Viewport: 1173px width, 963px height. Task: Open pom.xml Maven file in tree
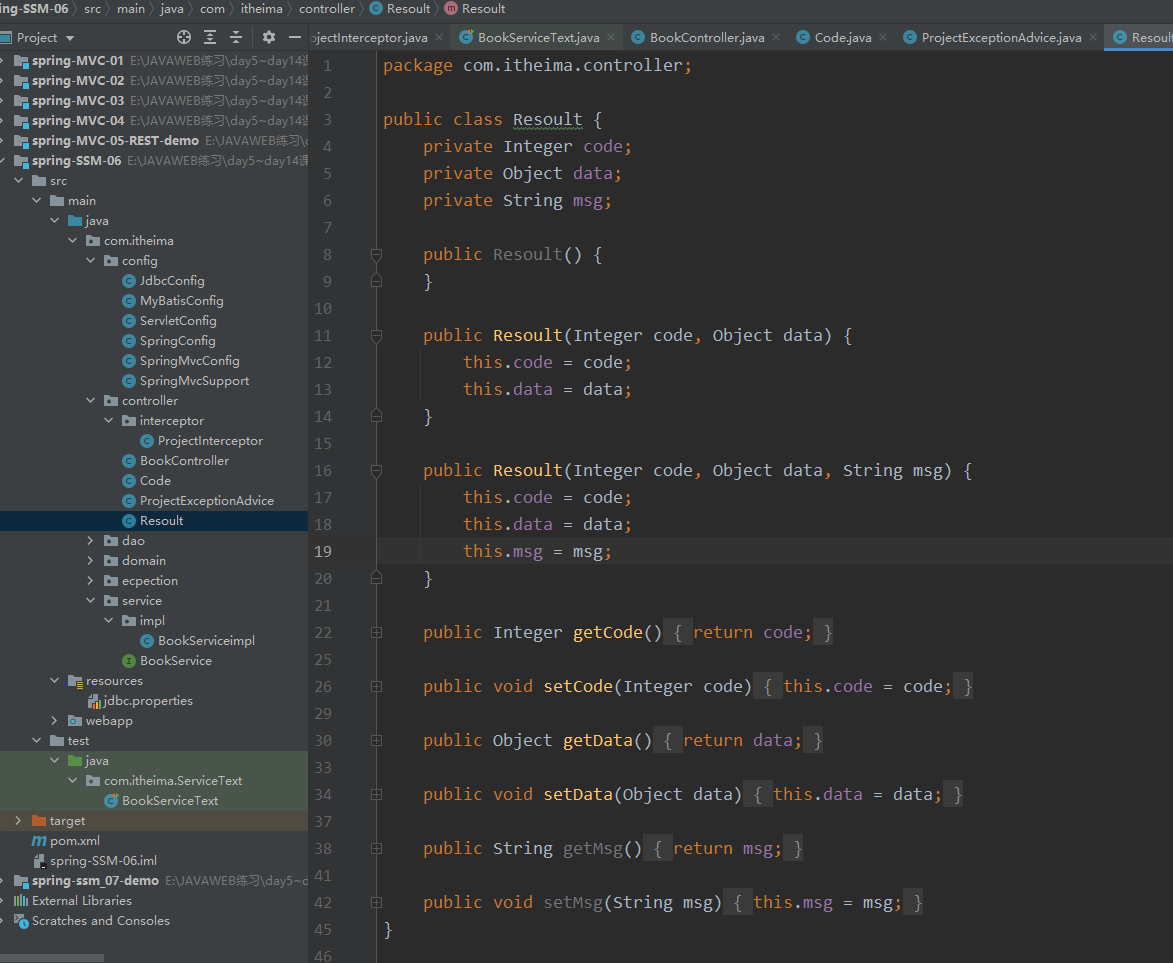[x=75, y=840]
